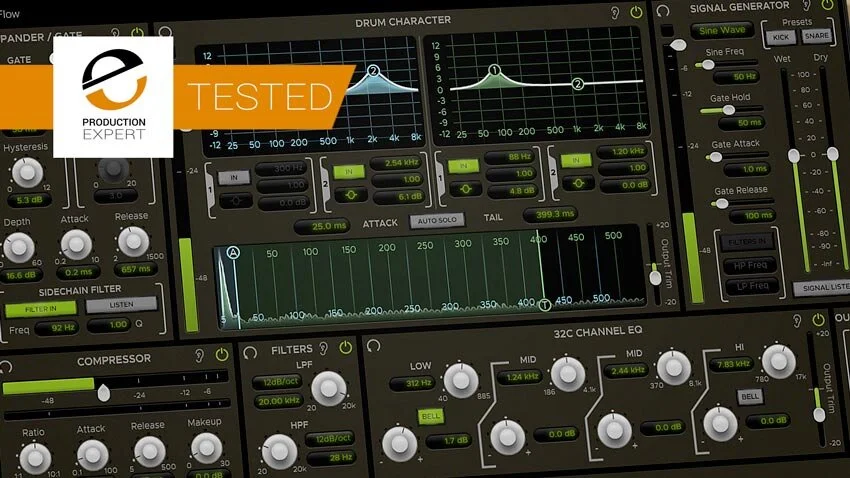
Task: Click the Hysteresis knob
Action: click(x=27, y=173)
